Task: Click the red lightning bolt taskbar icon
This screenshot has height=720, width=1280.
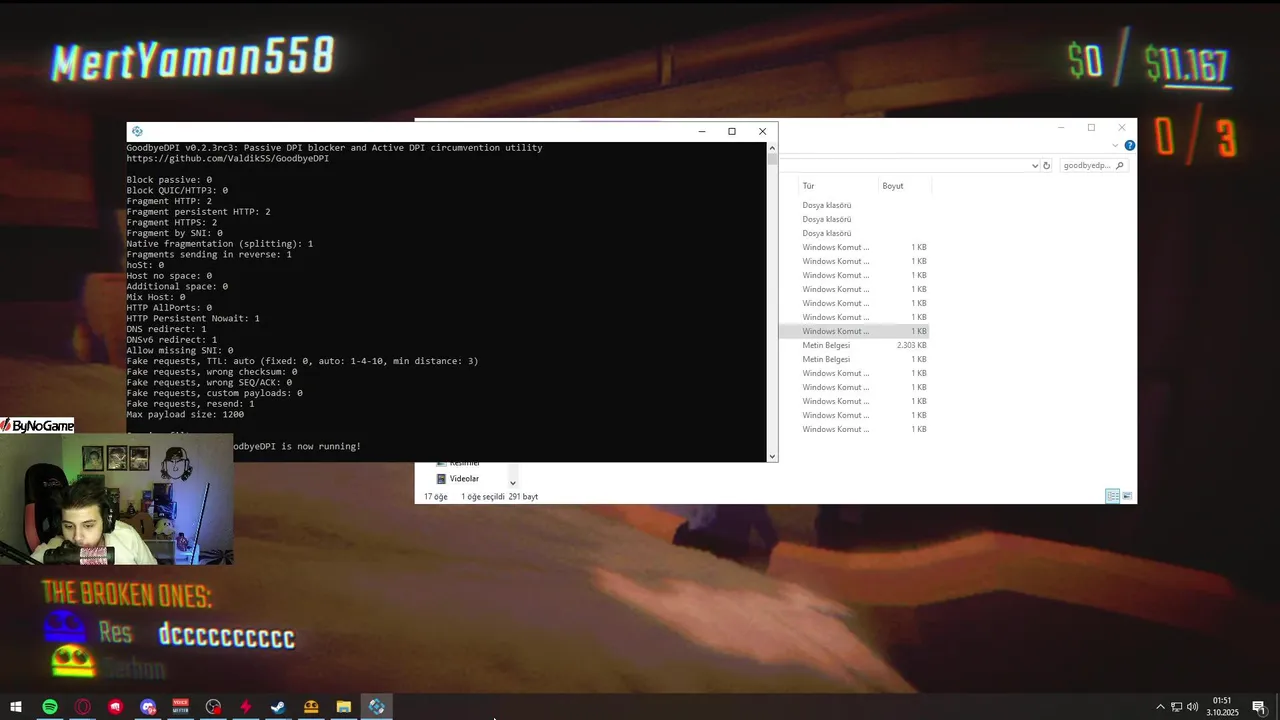Action: point(246,707)
